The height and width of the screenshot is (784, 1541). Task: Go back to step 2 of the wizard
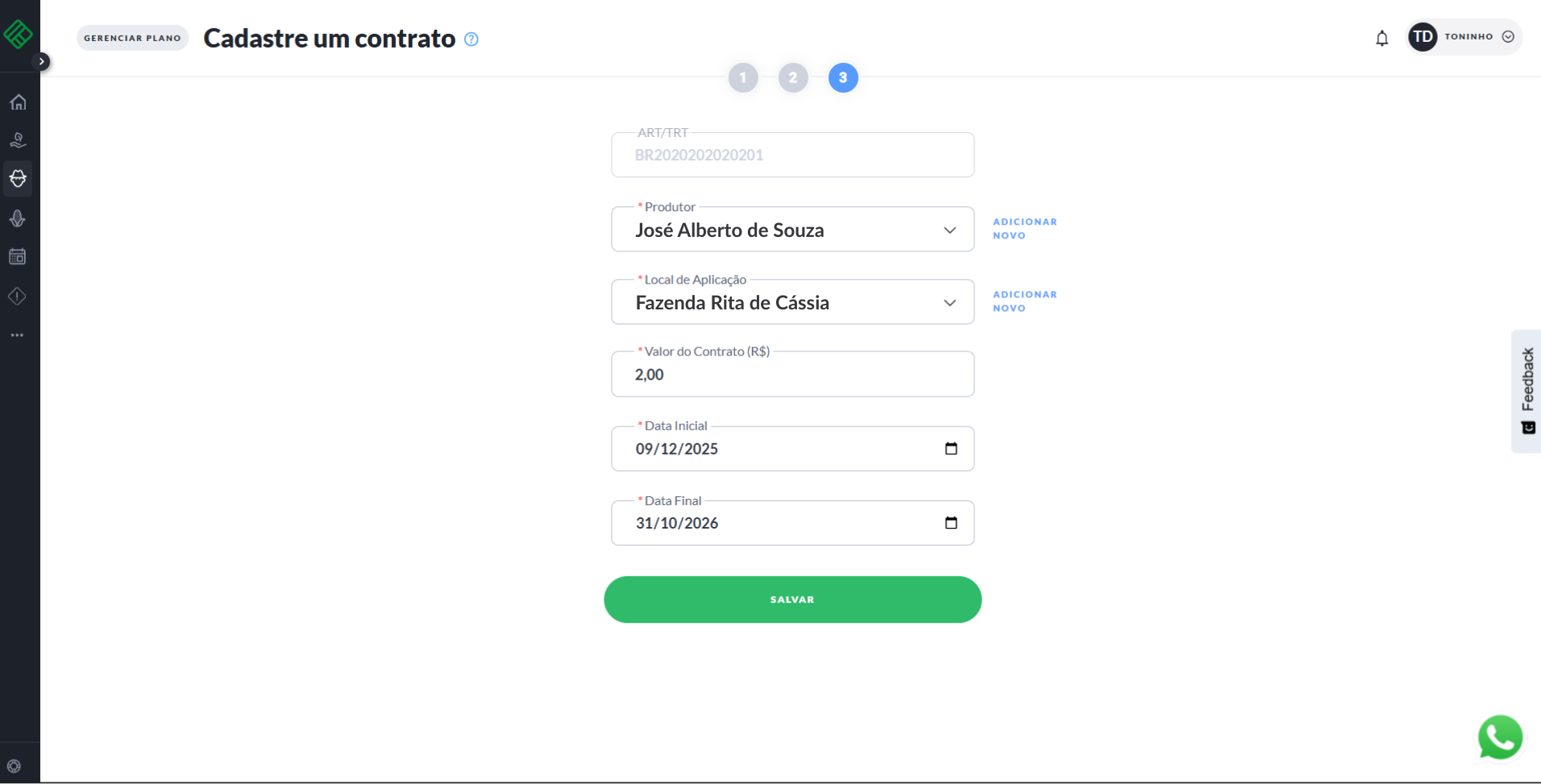point(793,78)
